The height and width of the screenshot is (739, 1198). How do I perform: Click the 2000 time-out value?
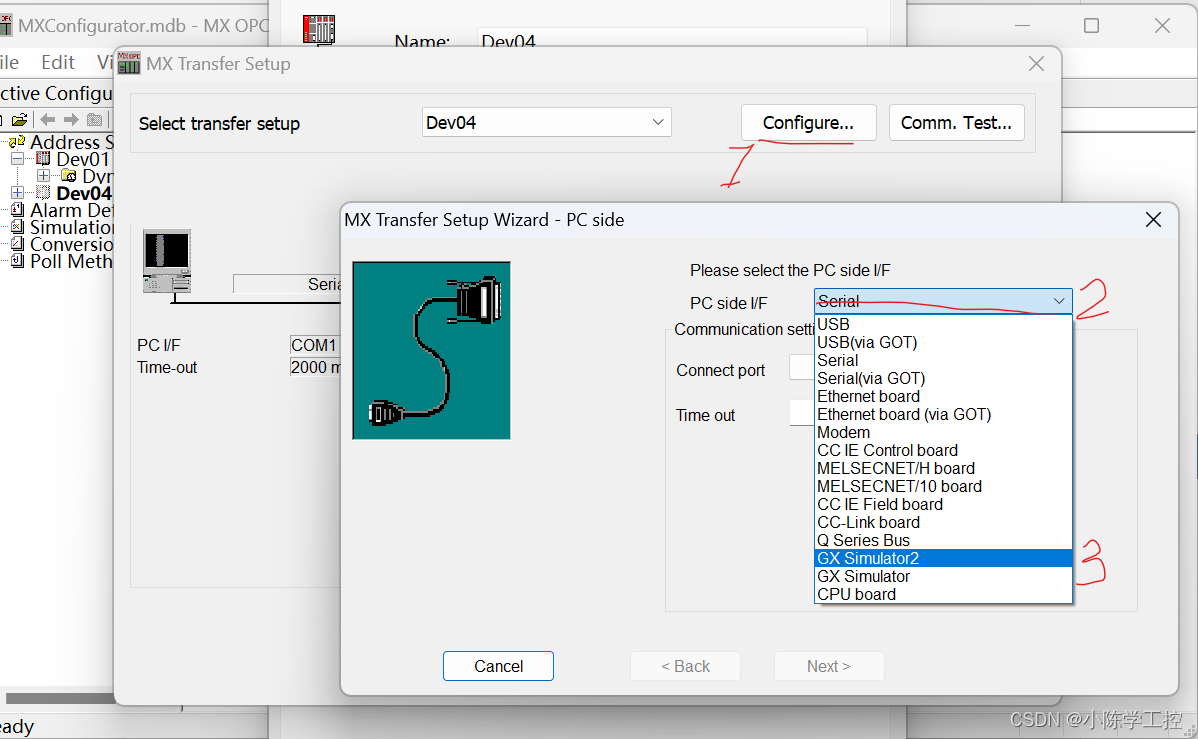(x=315, y=367)
